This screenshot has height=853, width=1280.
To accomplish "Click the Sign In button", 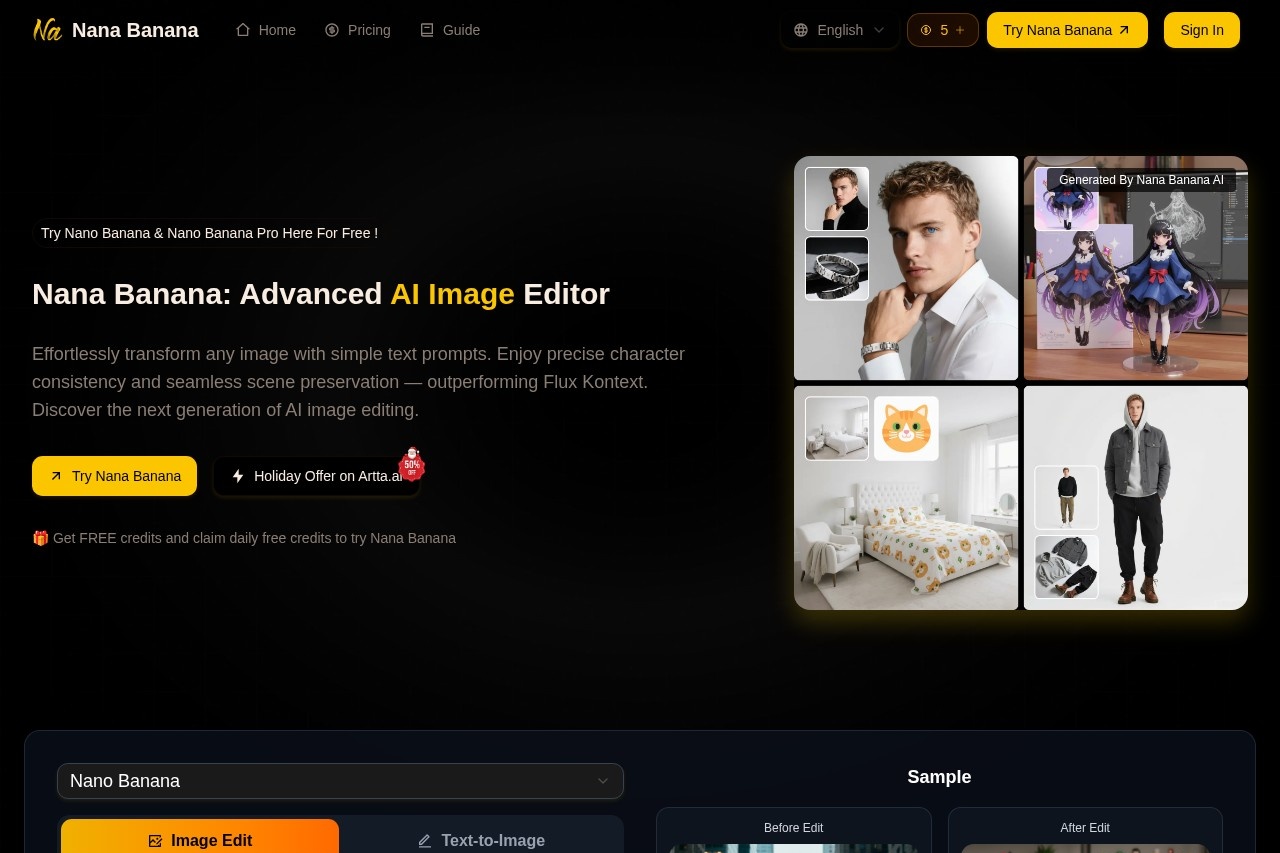I will click(x=1201, y=30).
